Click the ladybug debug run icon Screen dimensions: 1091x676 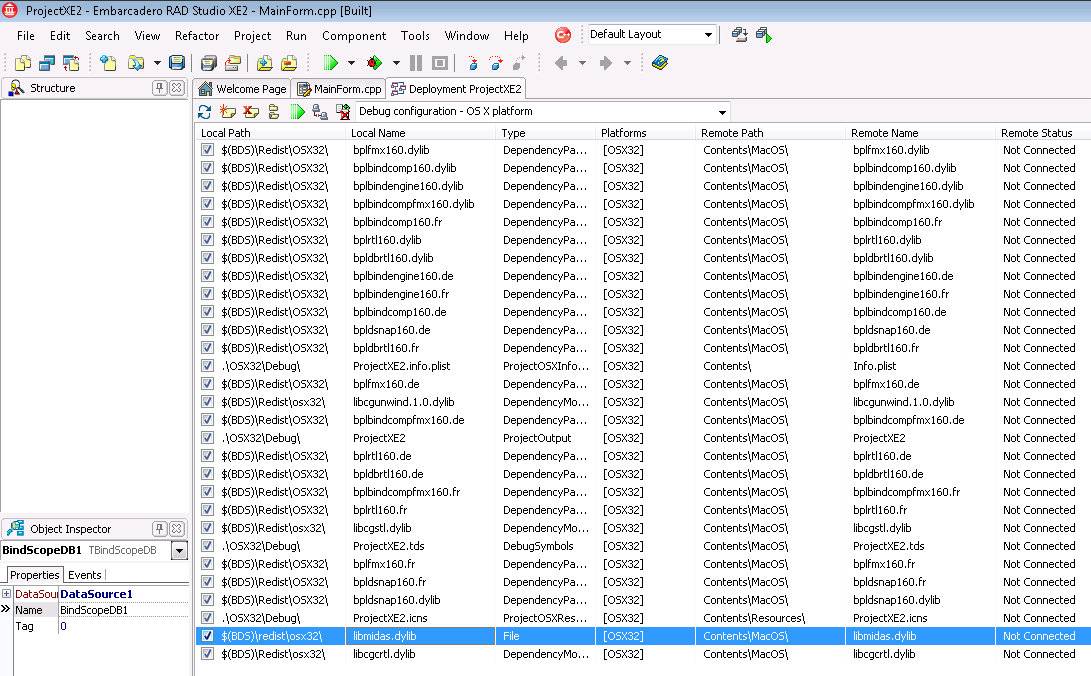click(x=374, y=63)
